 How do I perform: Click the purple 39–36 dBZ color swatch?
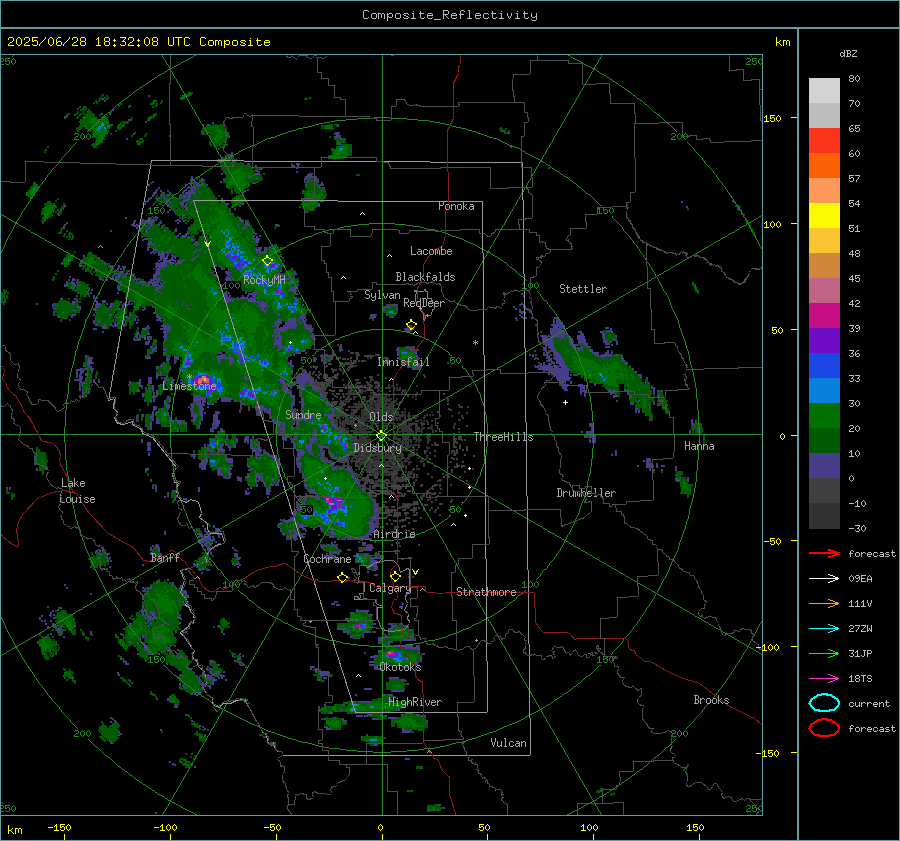point(824,341)
